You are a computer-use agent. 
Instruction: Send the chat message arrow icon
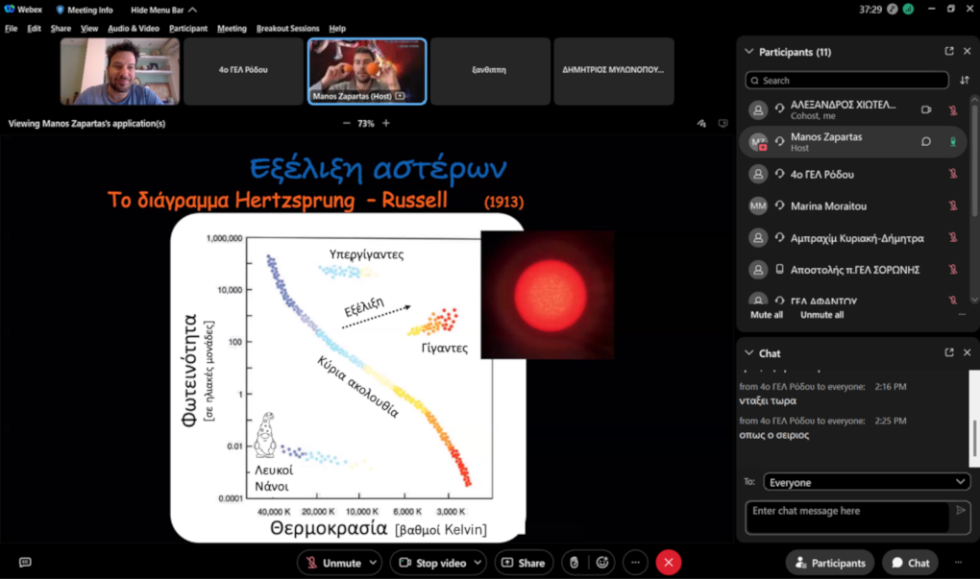(x=961, y=511)
